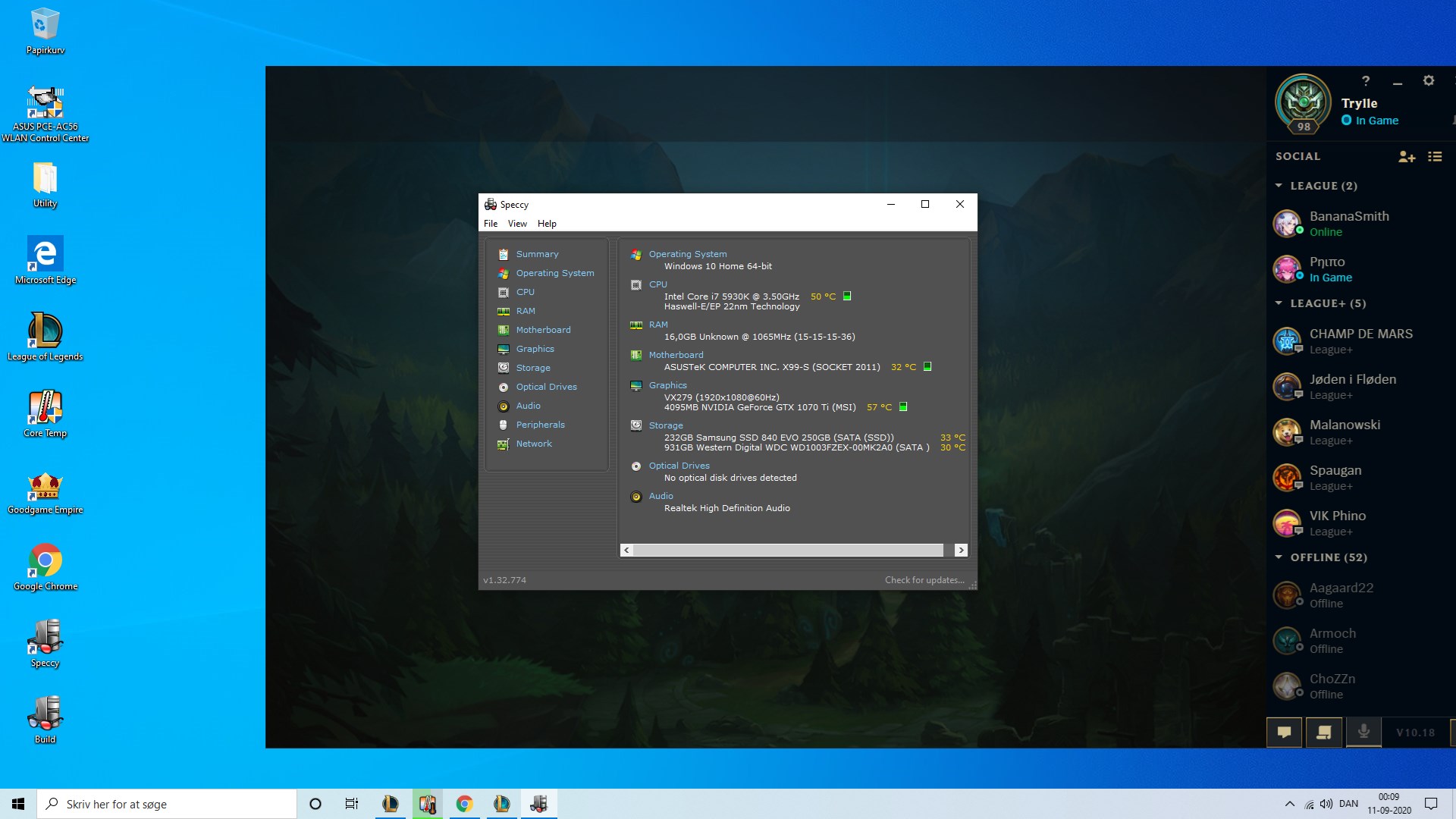Open Speccy Help menu
Screen dimensions: 1456x819
547,224
